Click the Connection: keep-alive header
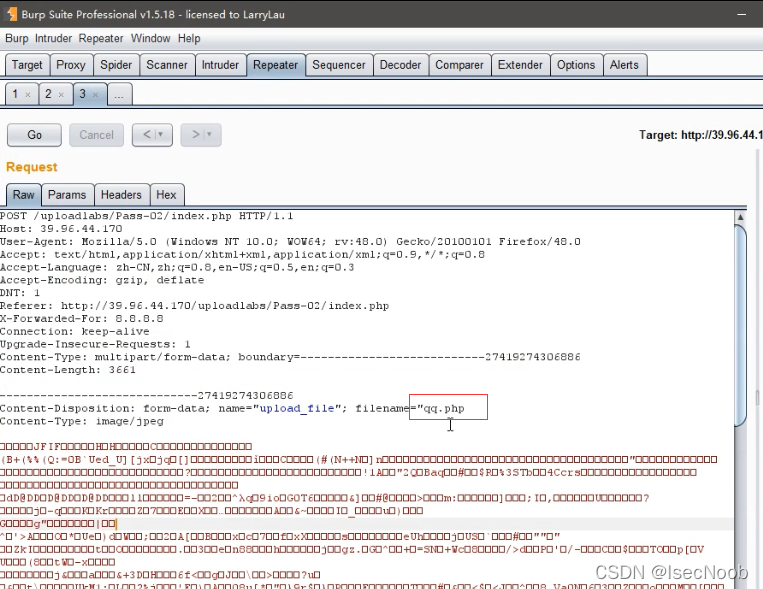Viewport: 763px width, 589px height. tap(75, 331)
